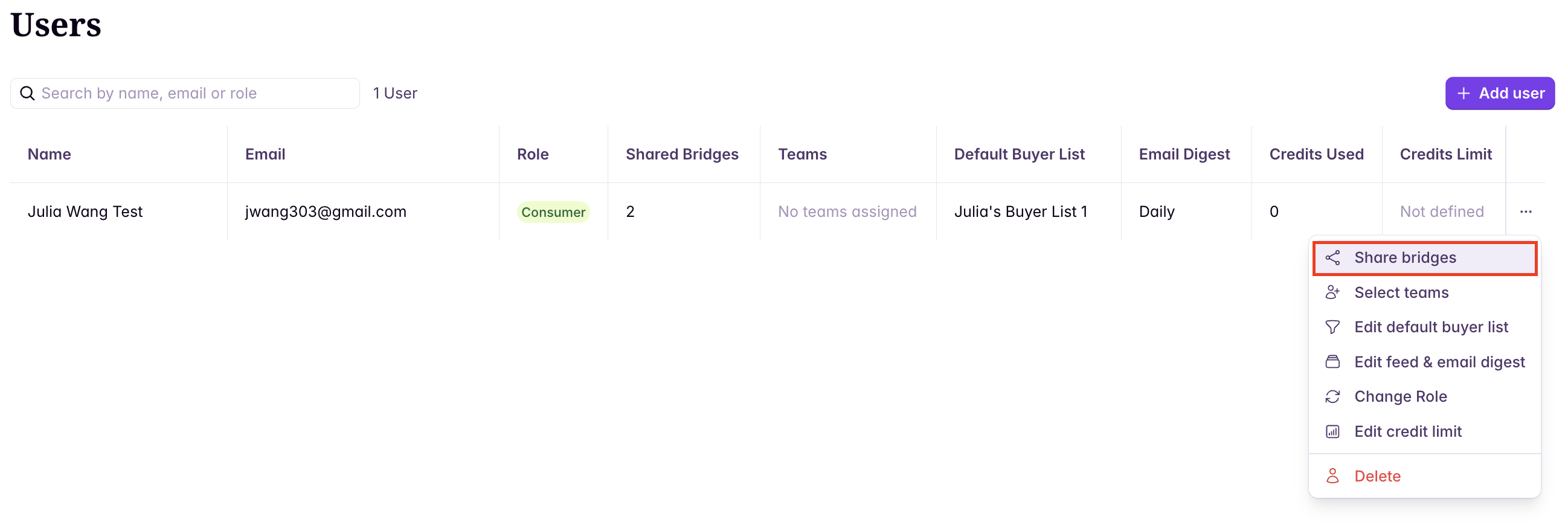This screenshot has height=528, width=1568.
Task: Click "Not defined" under Credits Limit
Action: [1442, 211]
